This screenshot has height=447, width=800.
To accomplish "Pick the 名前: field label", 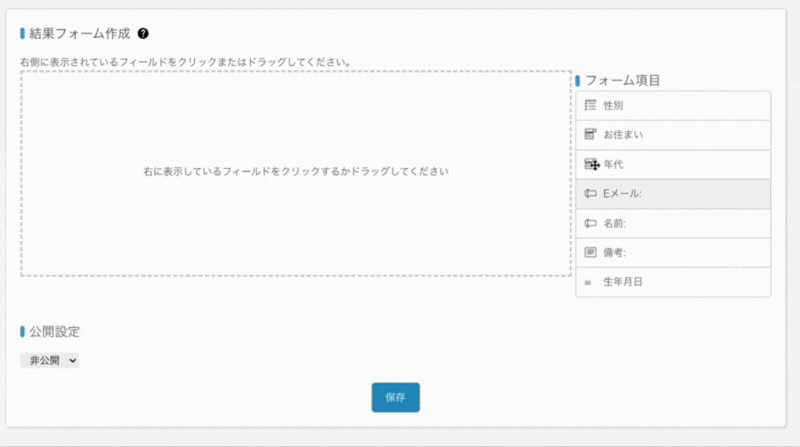I will [615, 223].
